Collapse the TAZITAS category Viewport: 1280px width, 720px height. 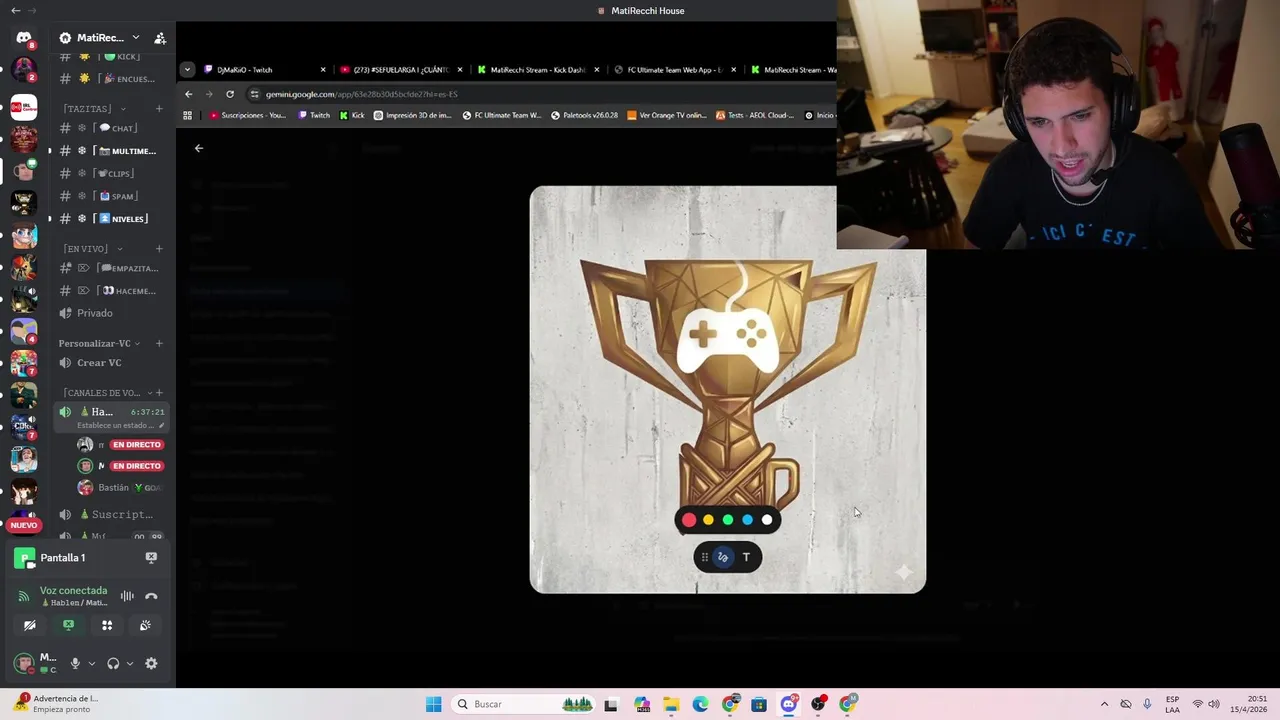pyautogui.click(x=95, y=108)
